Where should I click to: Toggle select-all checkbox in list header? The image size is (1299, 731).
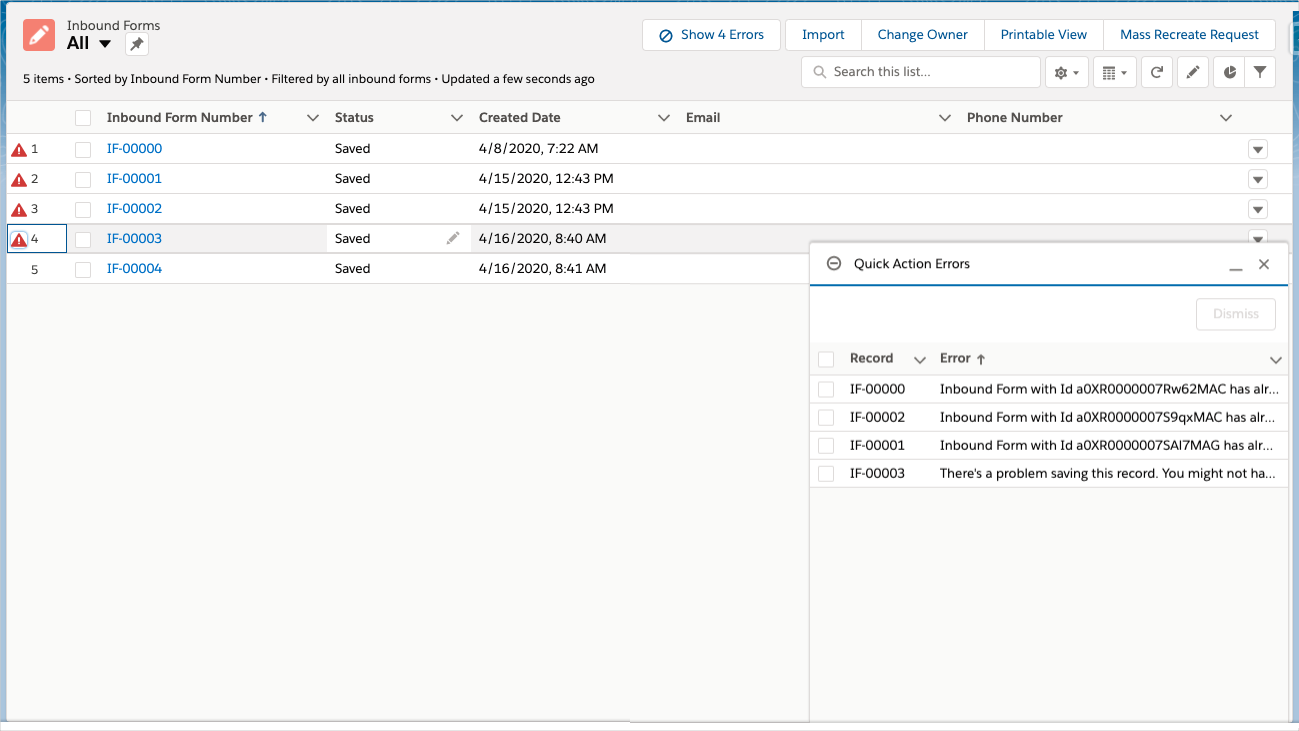click(83, 118)
